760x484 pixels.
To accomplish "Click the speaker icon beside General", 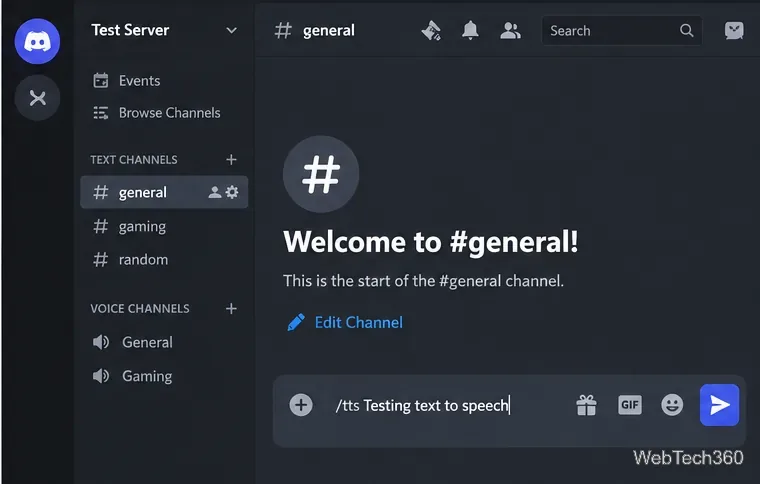I will pos(101,343).
